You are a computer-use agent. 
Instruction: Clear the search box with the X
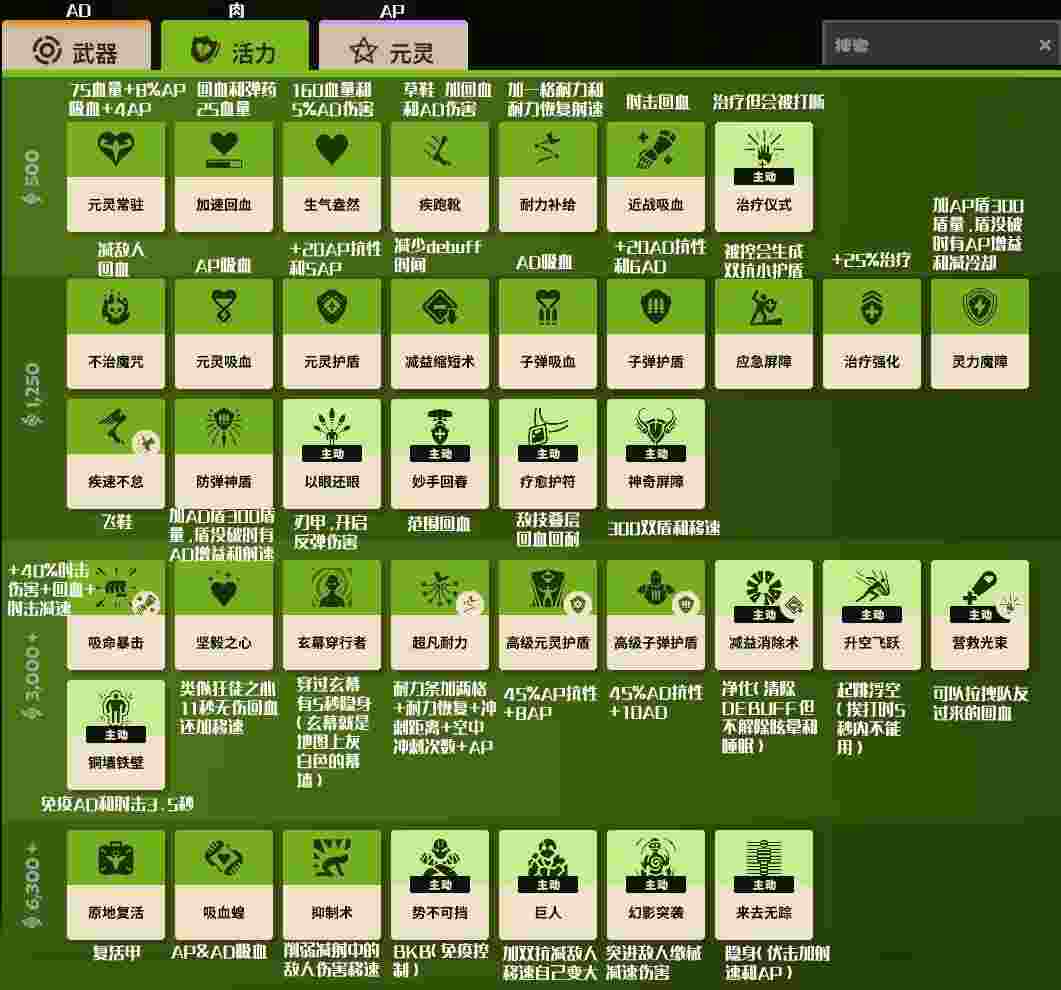click(1045, 45)
